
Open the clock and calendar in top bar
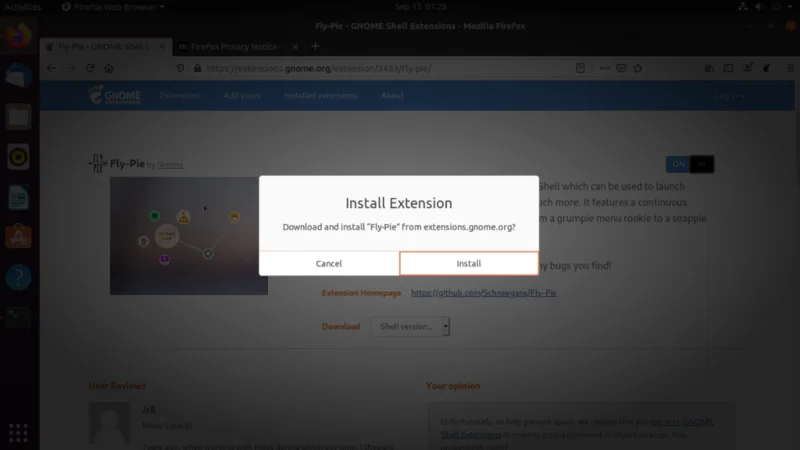coord(421,7)
